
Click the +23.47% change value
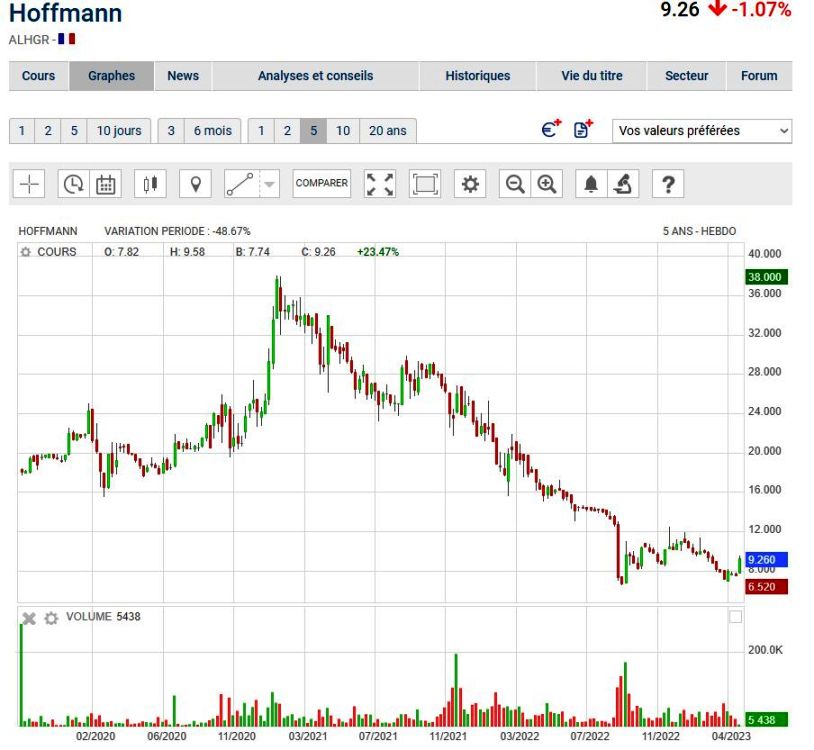(x=378, y=252)
